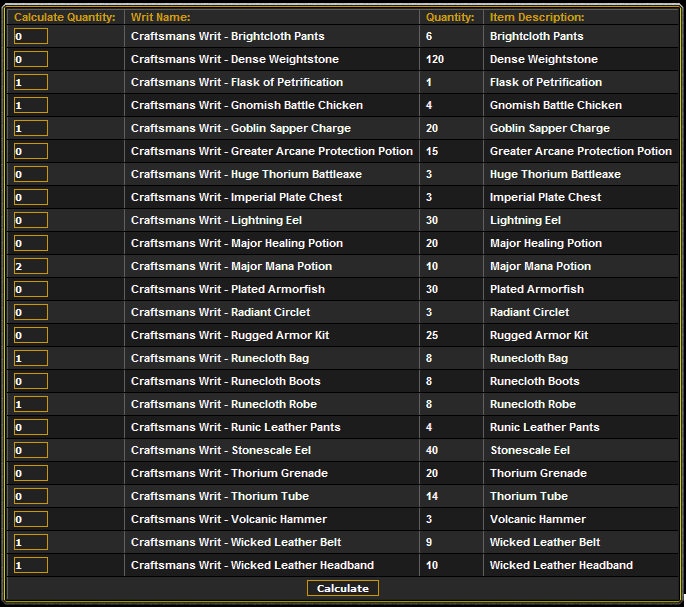Screen dimensions: 686x607
Task: Select 'Craftsmans Writ - Major Mana Potion' name
Action: point(231,266)
